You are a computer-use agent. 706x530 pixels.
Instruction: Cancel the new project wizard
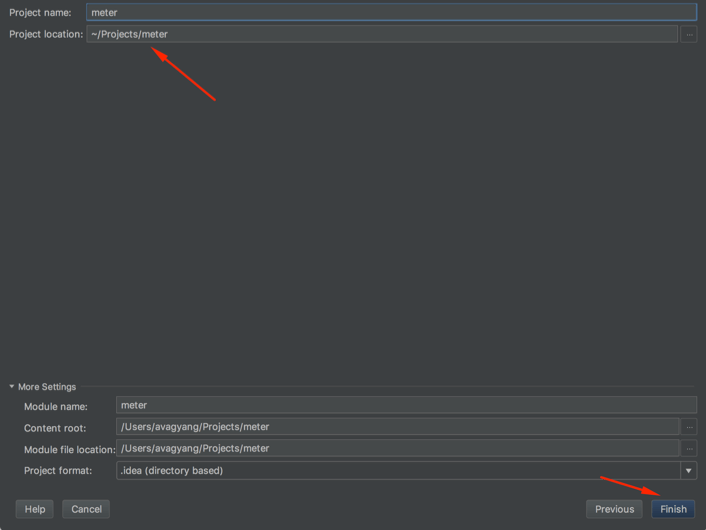86,509
